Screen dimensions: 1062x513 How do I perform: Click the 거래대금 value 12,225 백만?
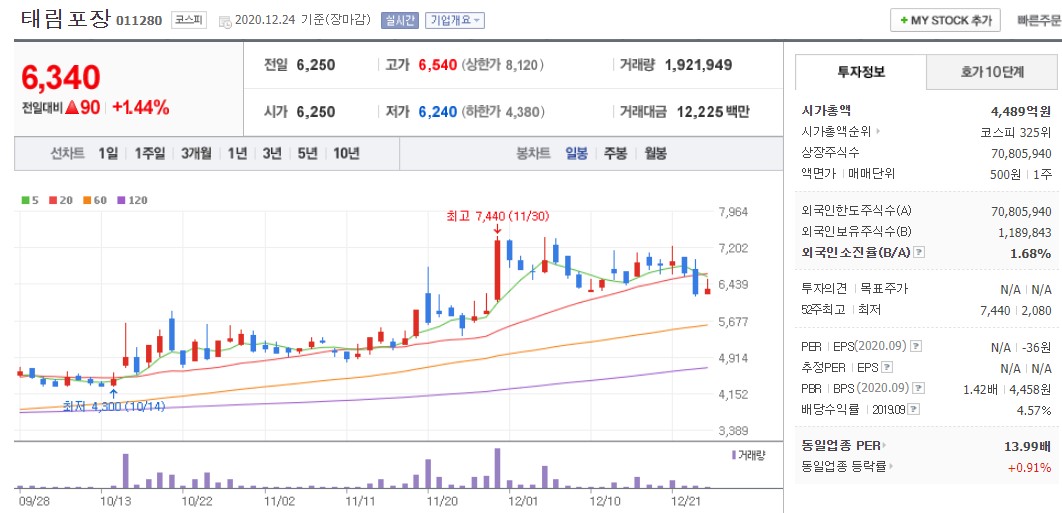713,112
